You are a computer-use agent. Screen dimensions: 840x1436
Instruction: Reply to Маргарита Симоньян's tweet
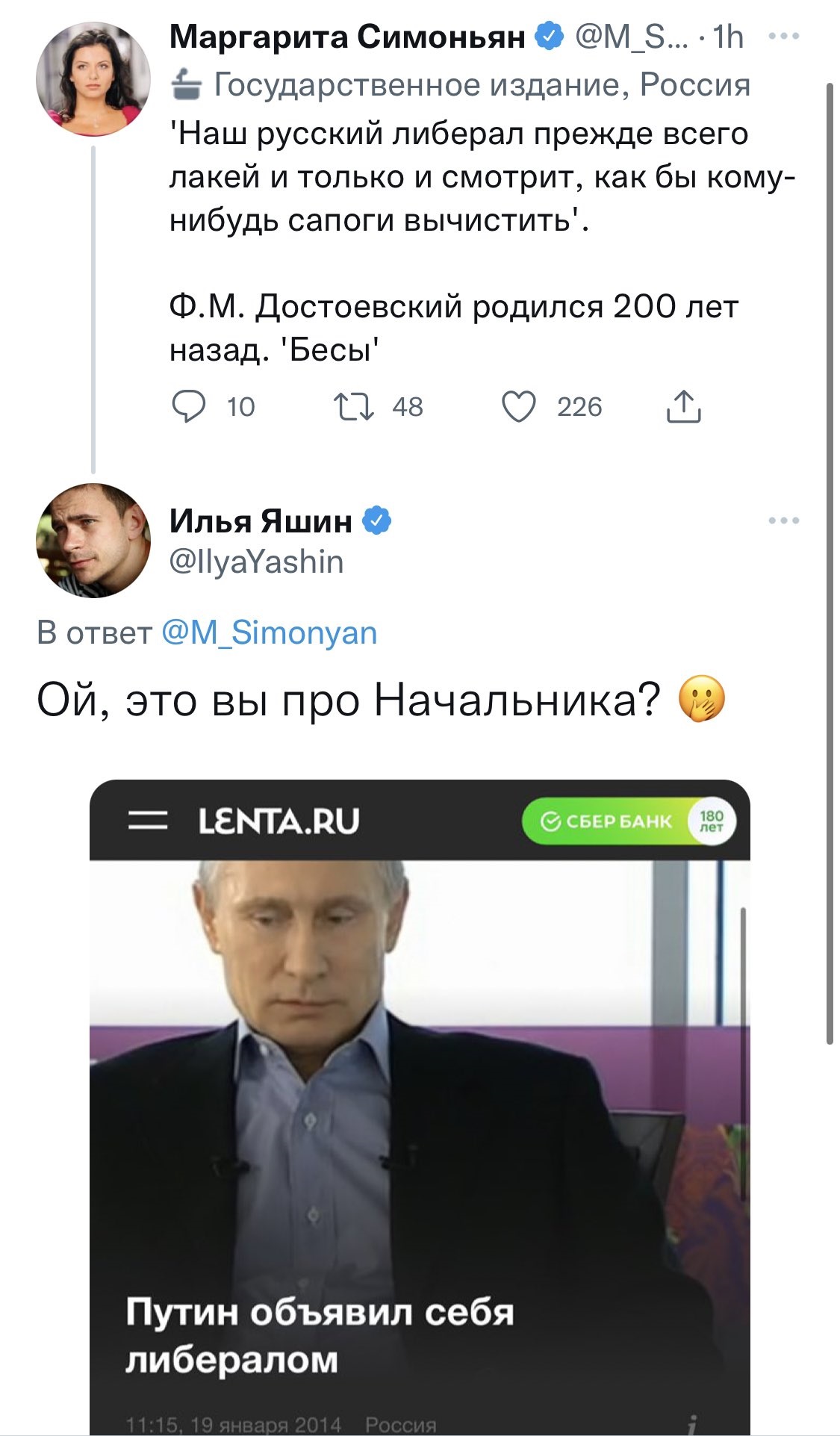[x=189, y=407]
